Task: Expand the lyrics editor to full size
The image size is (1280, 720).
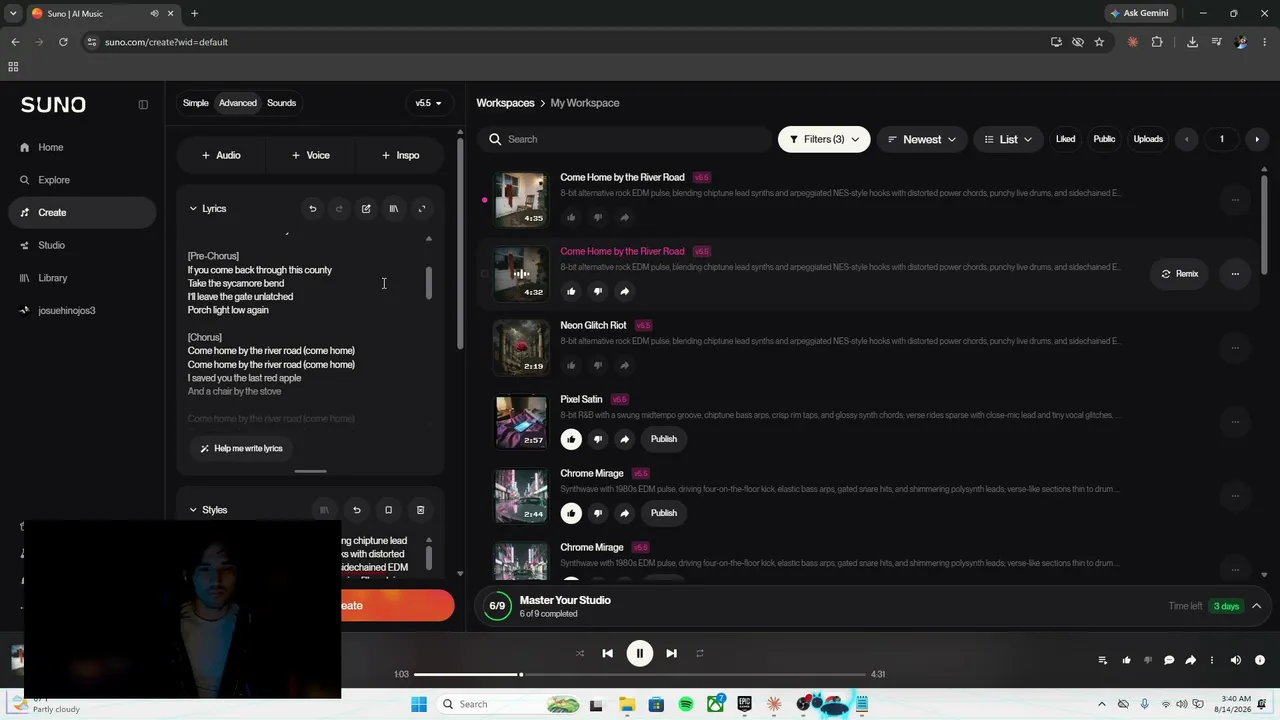Action: (x=422, y=209)
